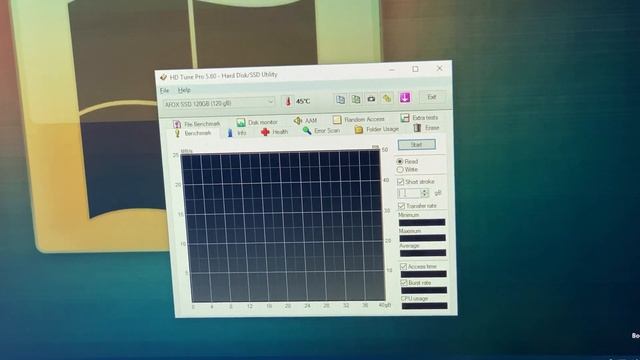This screenshot has width=640, height=360.
Task: Close the HD Tune Pro window
Action: pyautogui.click(x=440, y=69)
